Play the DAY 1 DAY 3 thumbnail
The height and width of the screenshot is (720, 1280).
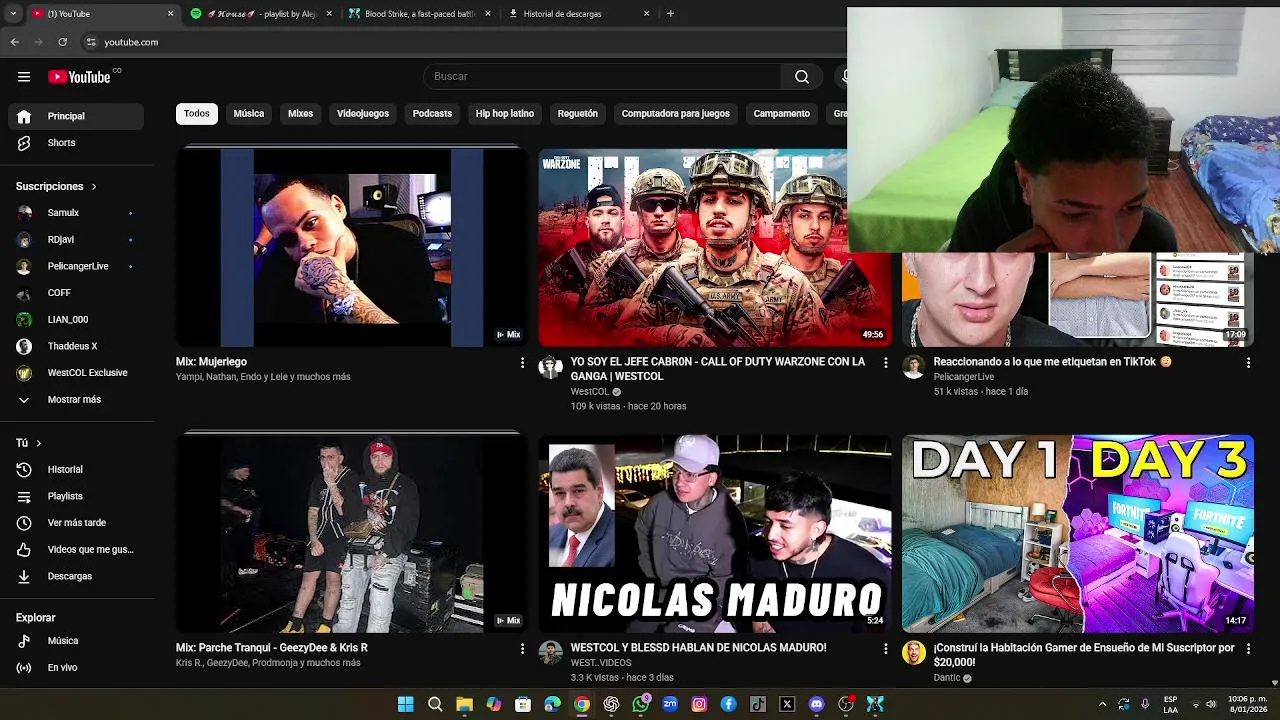1078,533
